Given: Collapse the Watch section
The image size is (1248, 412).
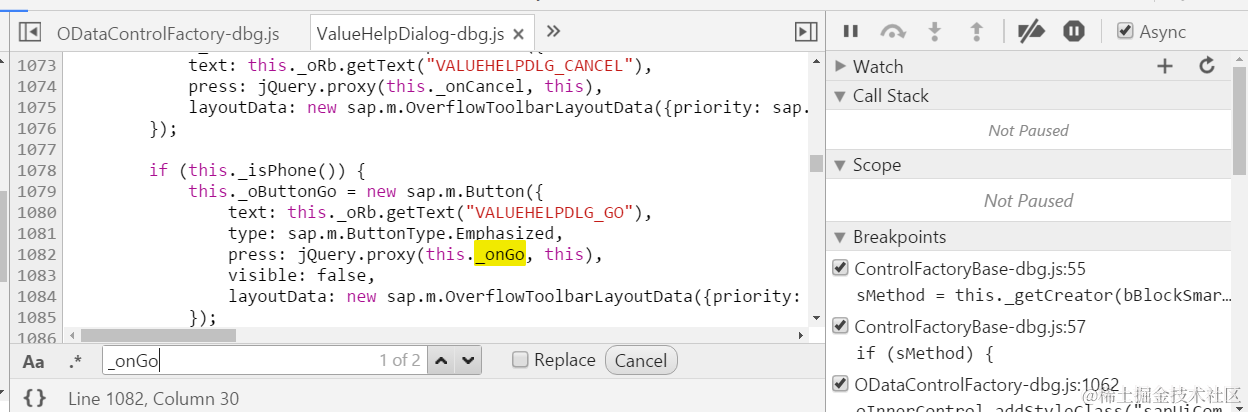Looking at the screenshot, I should (x=840, y=66).
